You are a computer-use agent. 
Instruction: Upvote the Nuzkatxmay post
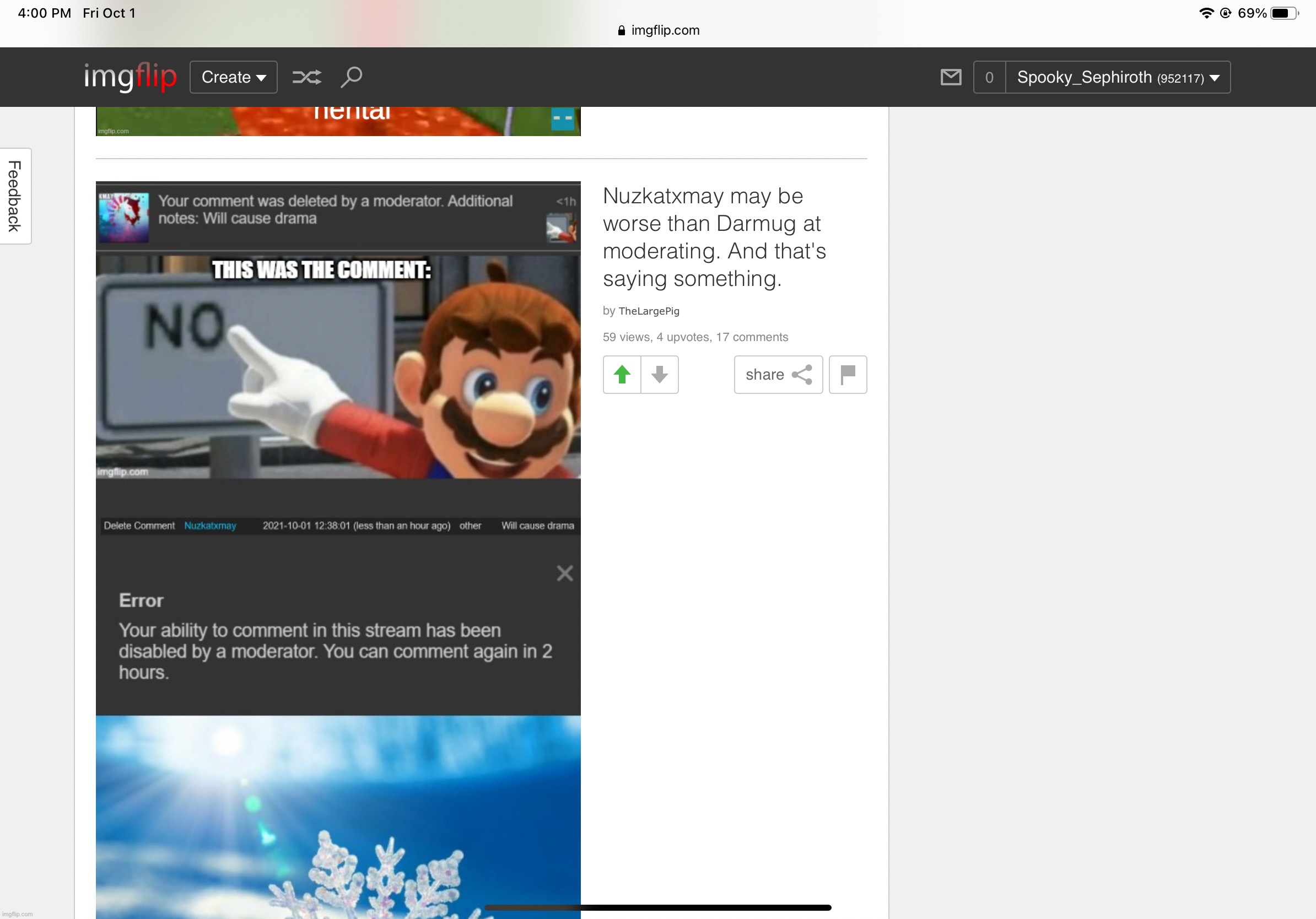point(622,375)
